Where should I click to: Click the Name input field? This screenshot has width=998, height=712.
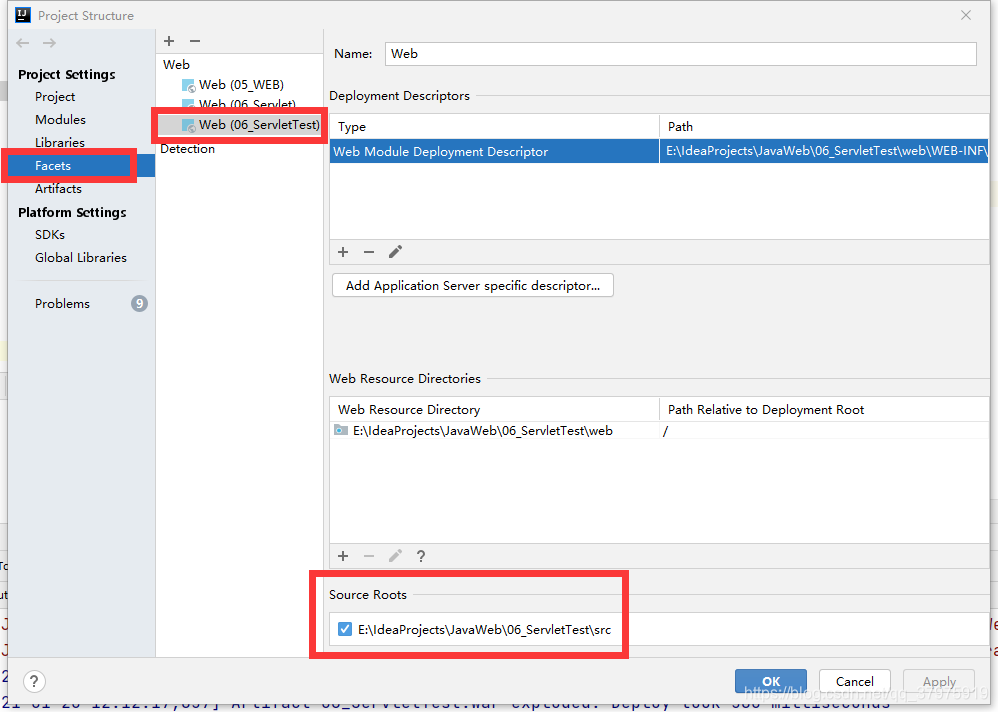(x=680, y=53)
